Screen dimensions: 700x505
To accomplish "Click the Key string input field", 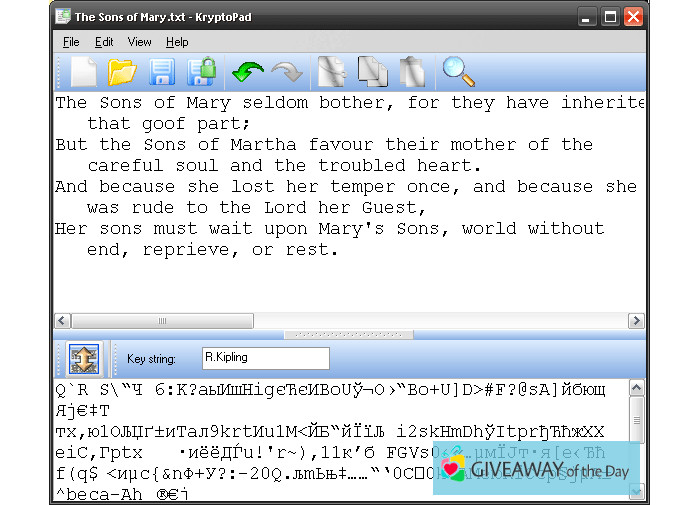I will pos(264,358).
